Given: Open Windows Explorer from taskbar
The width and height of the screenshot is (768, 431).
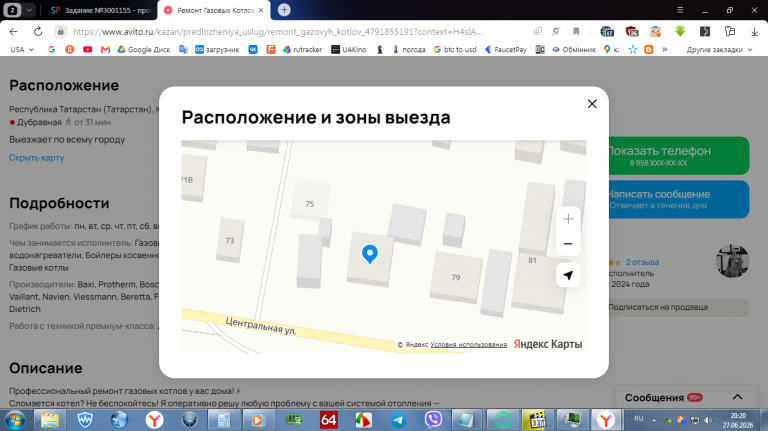Looking at the screenshot, I should [49, 420].
